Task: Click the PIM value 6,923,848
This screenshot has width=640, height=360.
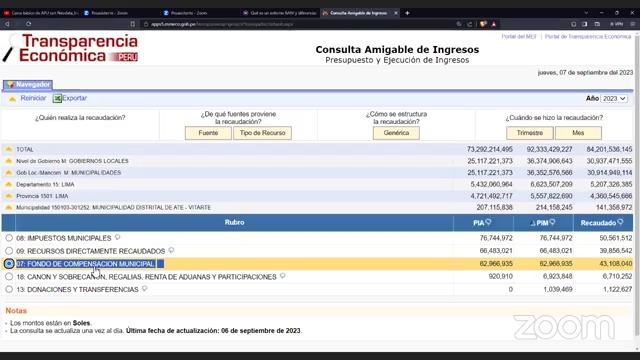Action: tap(557, 277)
